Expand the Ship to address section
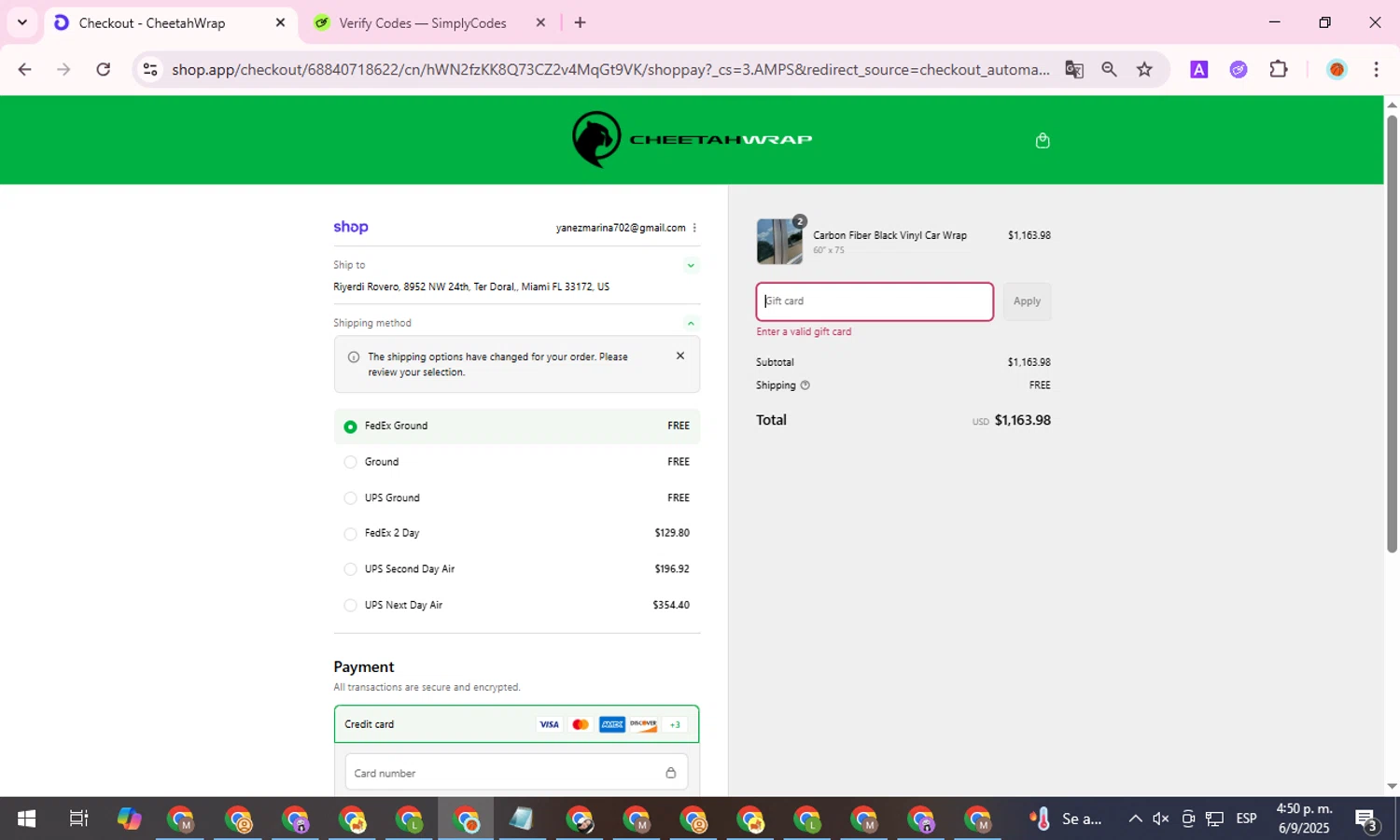1400x840 pixels. tap(691, 265)
